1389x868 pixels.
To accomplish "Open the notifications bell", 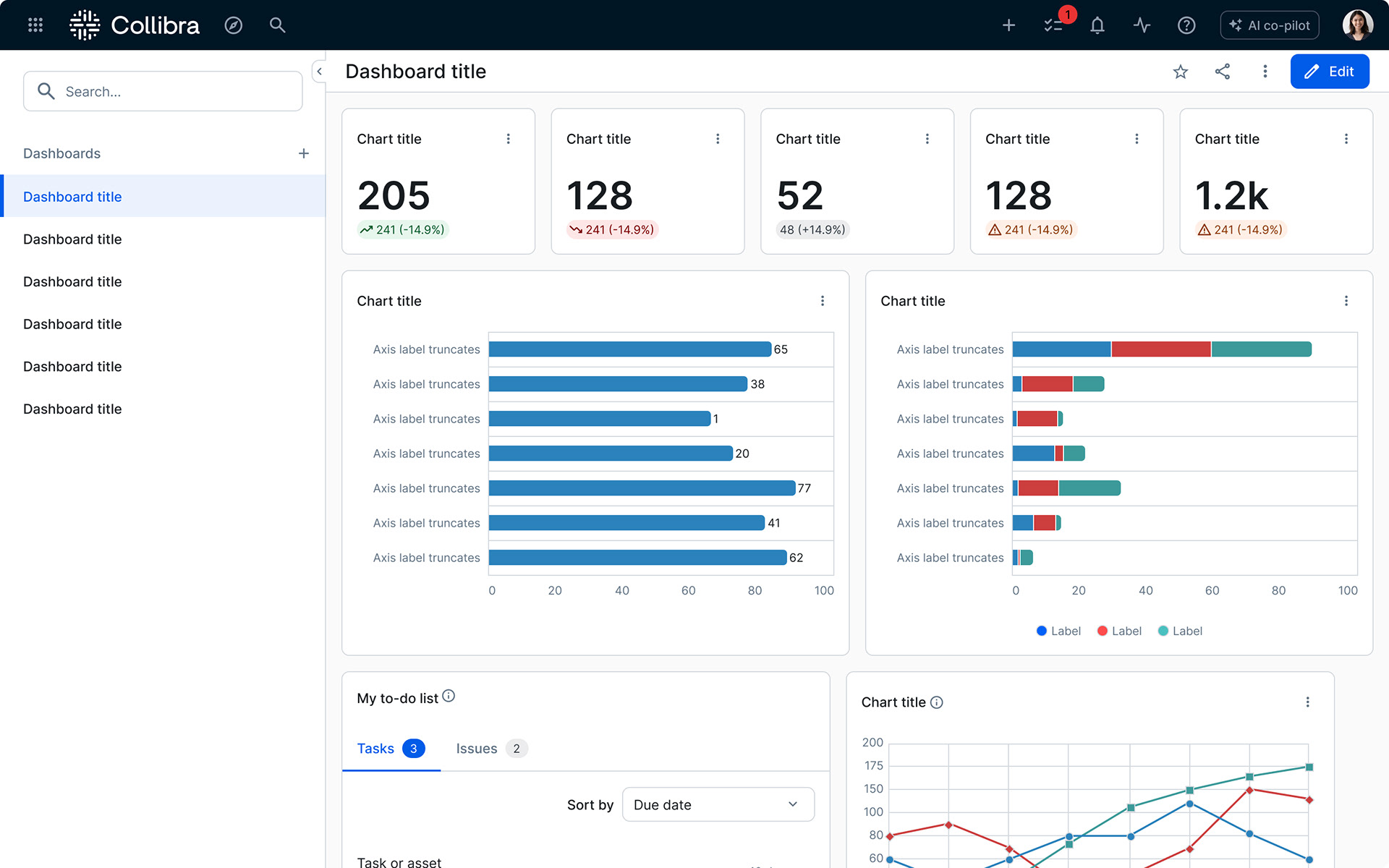I will click(1097, 25).
